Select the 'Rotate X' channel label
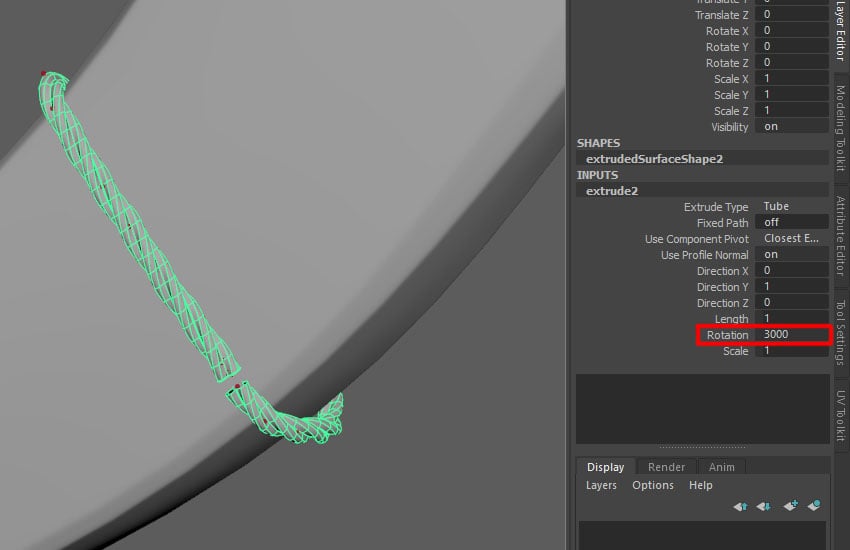Screen dimensions: 850x550 click(726, 31)
